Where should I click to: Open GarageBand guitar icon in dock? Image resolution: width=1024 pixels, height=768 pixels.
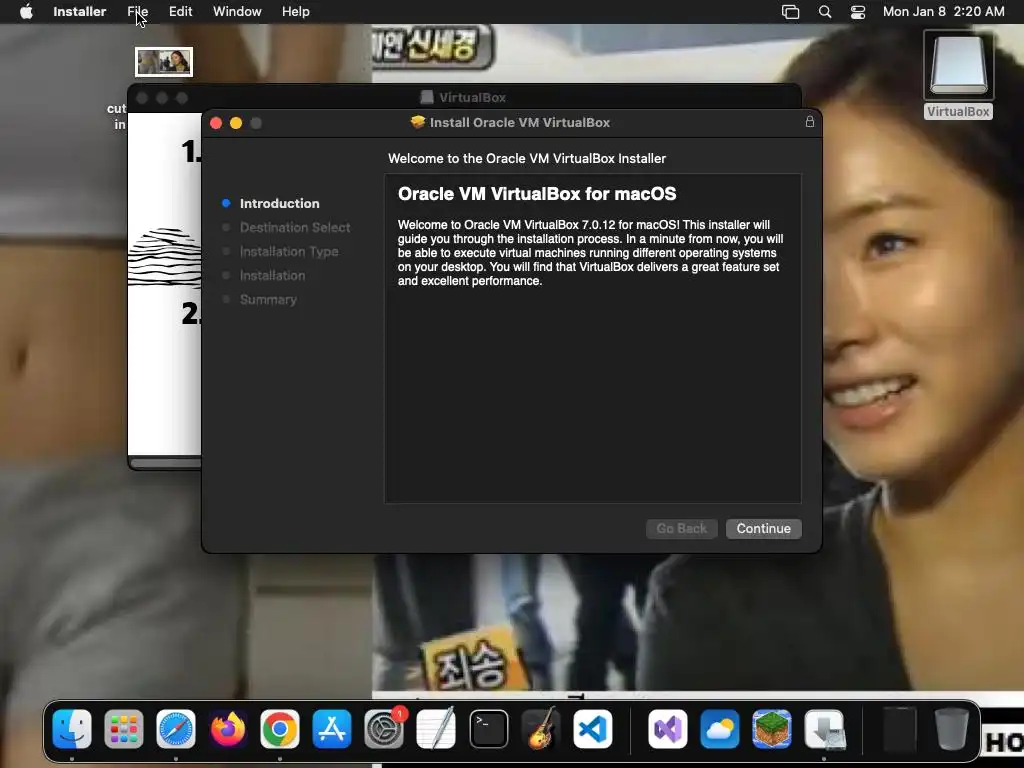(541, 729)
